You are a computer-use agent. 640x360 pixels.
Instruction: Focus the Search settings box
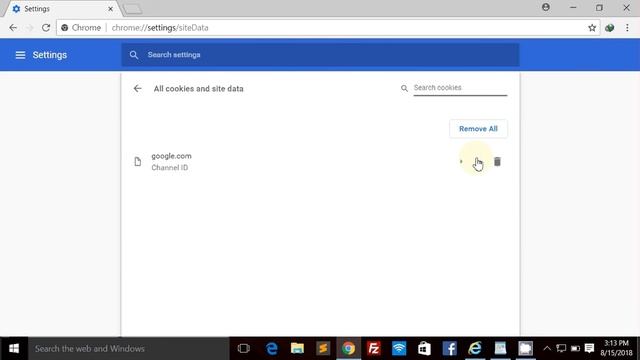[320, 55]
